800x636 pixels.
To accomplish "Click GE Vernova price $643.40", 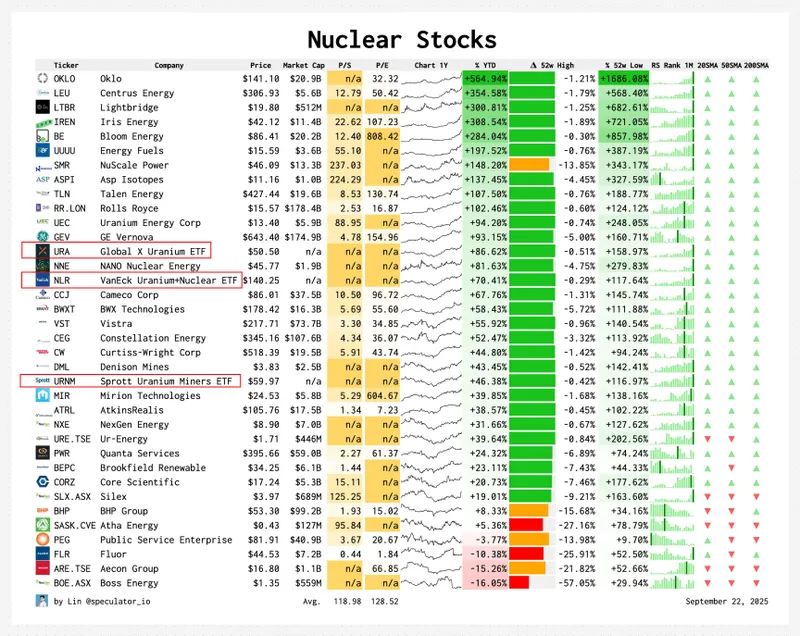I will pyautogui.click(x=261, y=237).
